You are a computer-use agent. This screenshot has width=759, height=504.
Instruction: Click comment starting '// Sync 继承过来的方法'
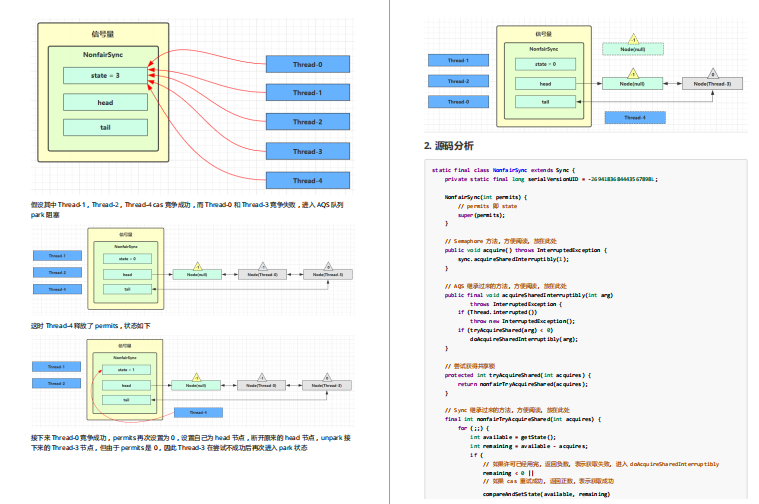point(507,410)
